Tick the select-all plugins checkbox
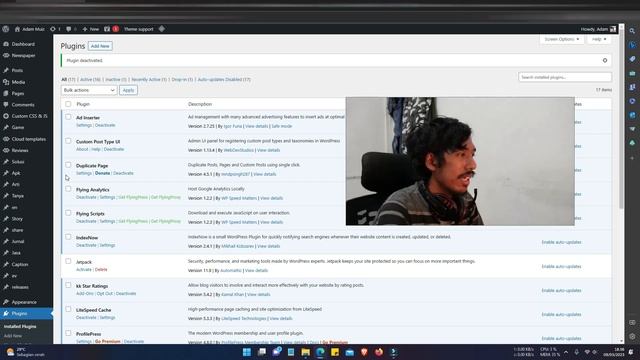This screenshot has width=640, height=360. (x=68, y=104)
